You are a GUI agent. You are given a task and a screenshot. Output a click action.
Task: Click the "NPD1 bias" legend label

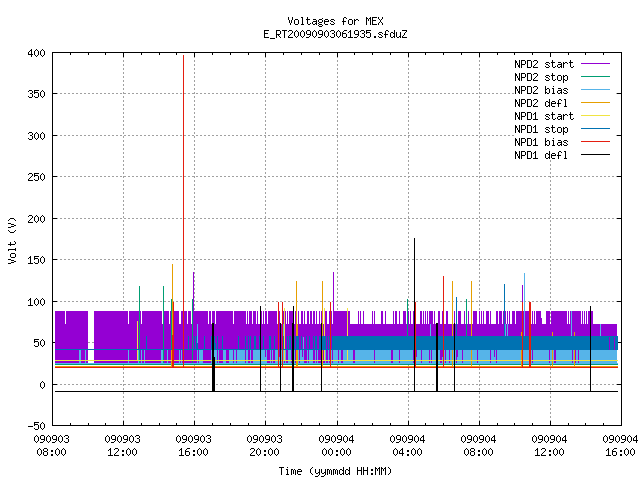point(541,142)
